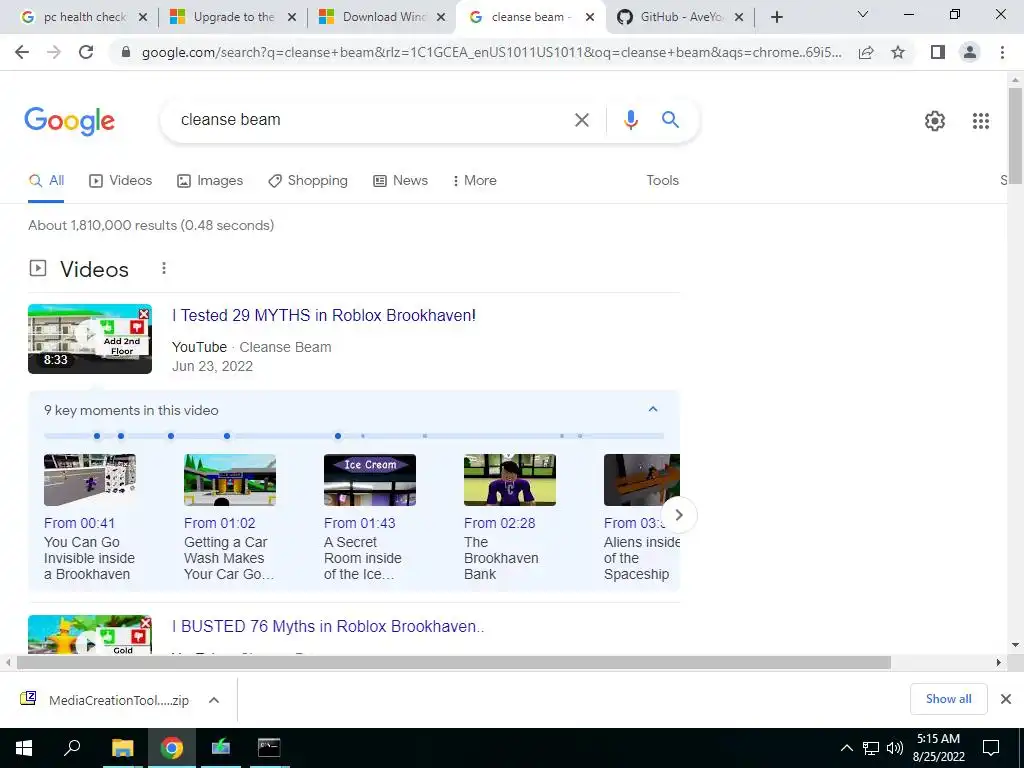Click the horizontal page scrollbar
1024x768 pixels.
pos(453,663)
